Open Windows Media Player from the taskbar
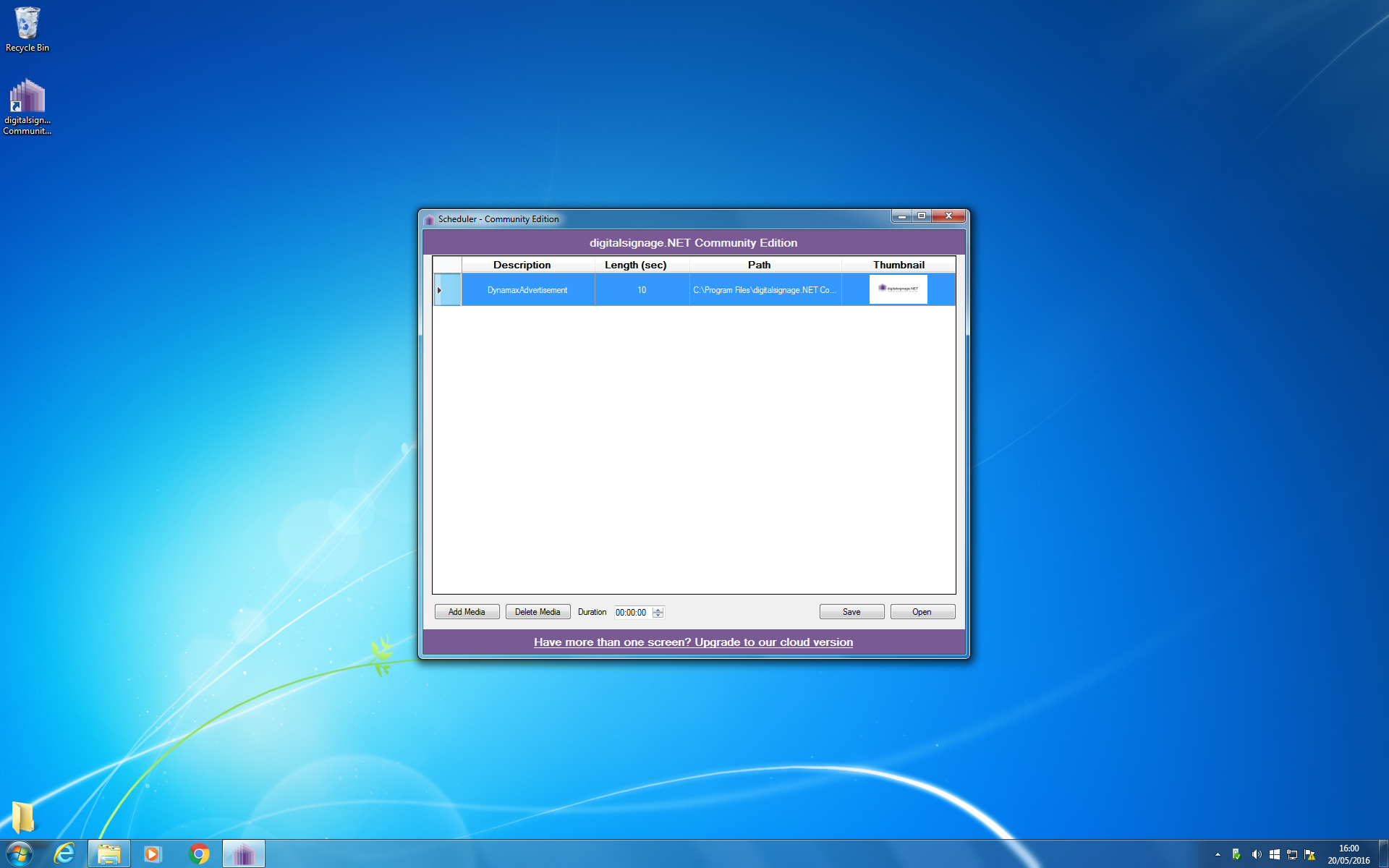Screen dimensions: 1389x868 [x=153, y=854]
